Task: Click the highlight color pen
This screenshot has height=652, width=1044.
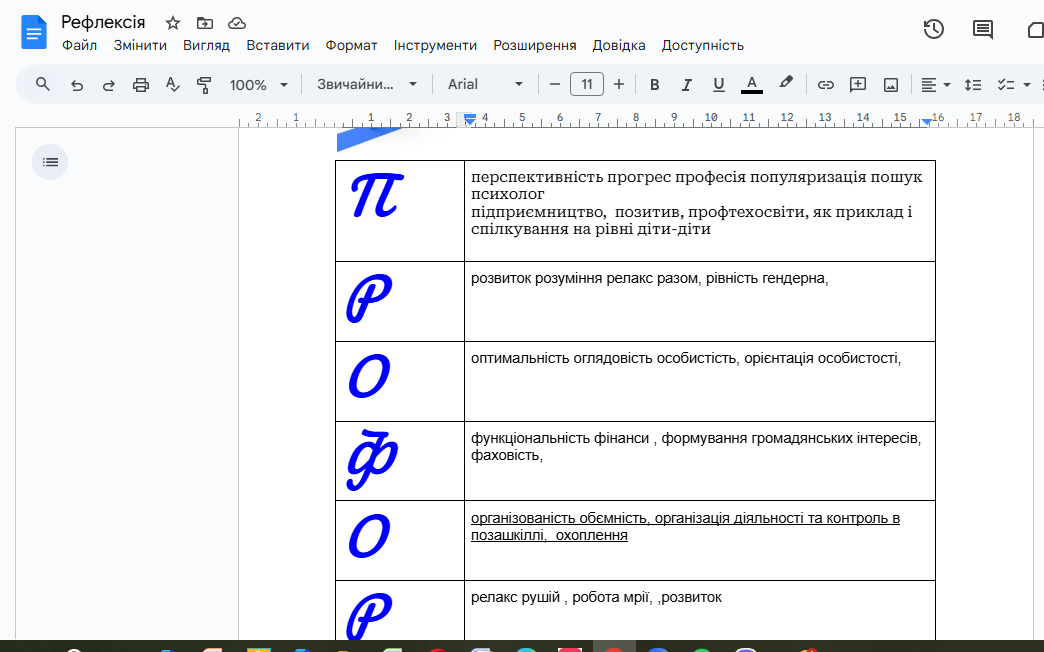Action: tap(786, 84)
